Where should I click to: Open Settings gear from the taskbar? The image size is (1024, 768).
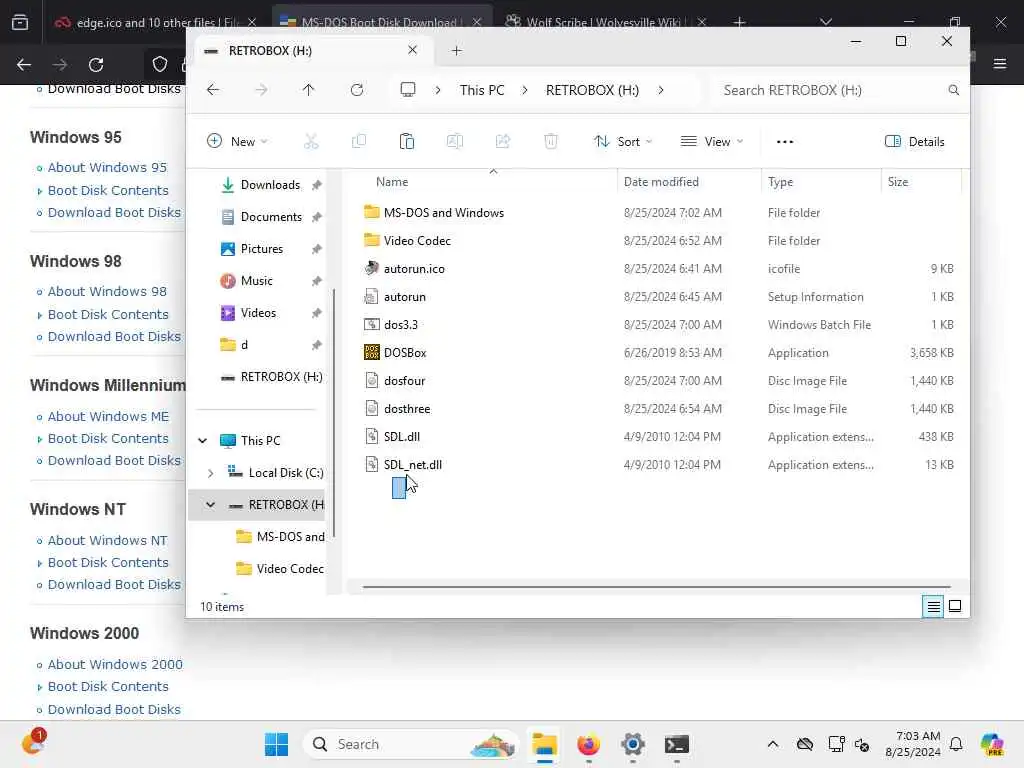633,744
